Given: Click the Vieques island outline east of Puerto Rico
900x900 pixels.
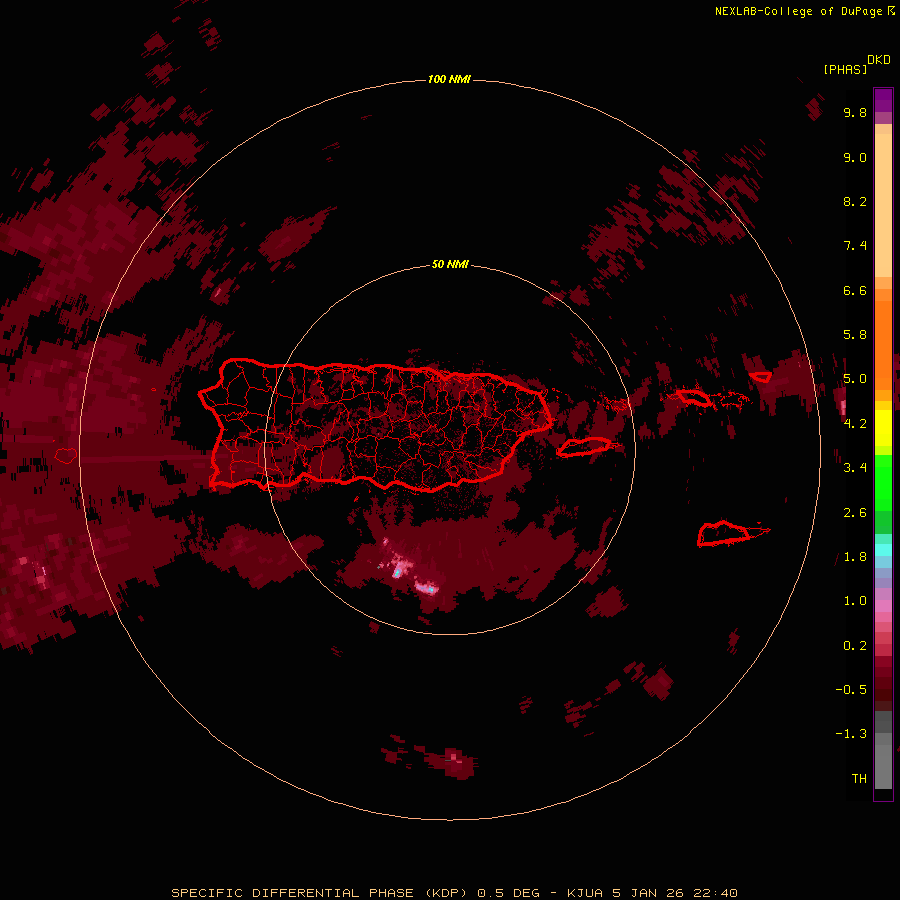Looking at the screenshot, I should point(584,447).
